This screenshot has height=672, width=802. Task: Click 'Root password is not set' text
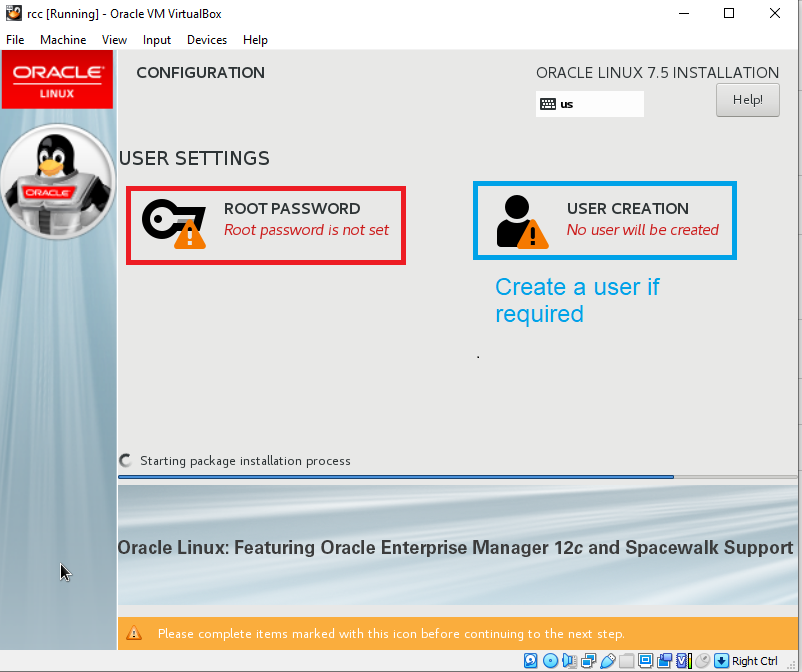click(306, 230)
